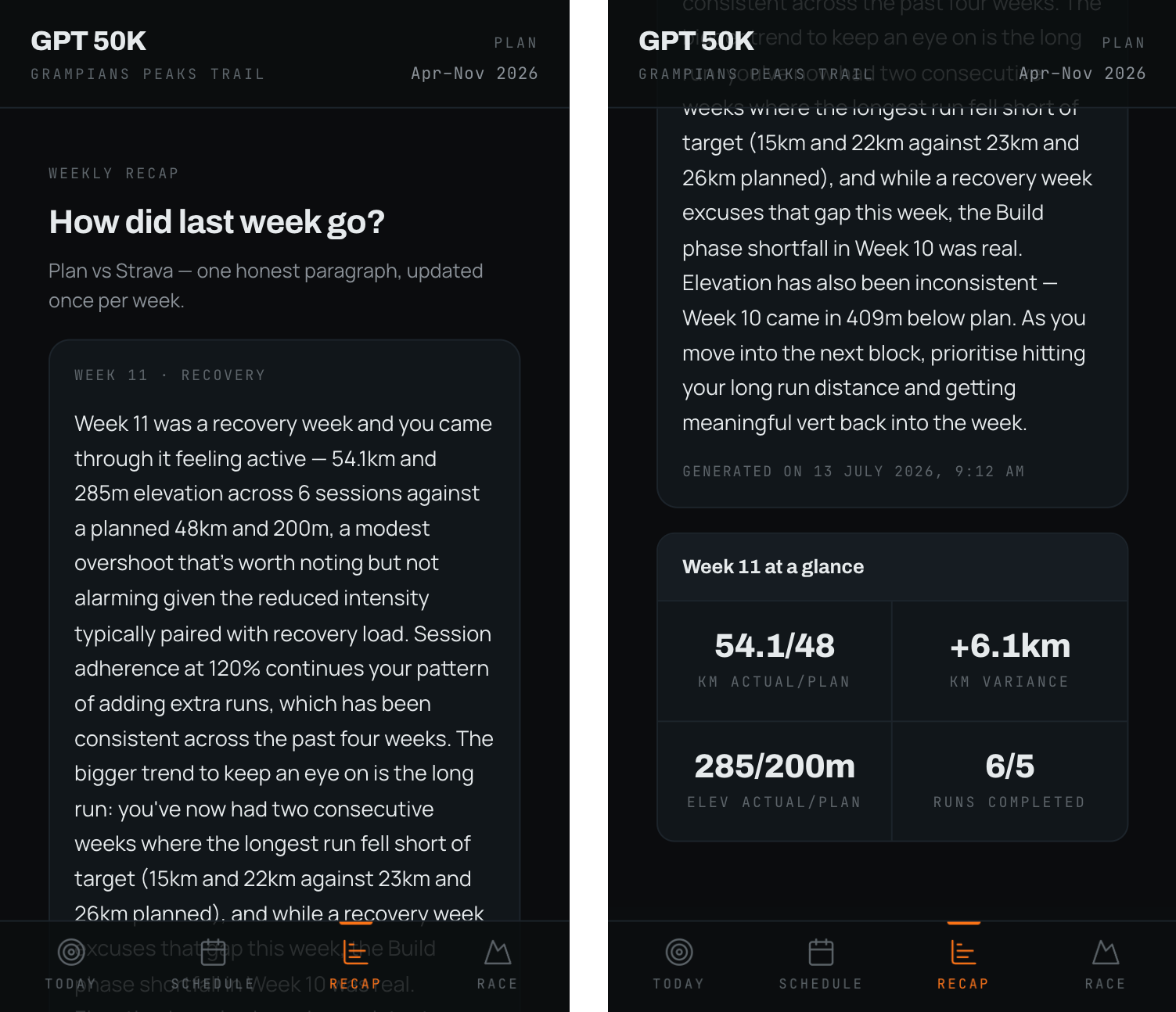Switch to RACE tab label, right screen

(x=1106, y=984)
